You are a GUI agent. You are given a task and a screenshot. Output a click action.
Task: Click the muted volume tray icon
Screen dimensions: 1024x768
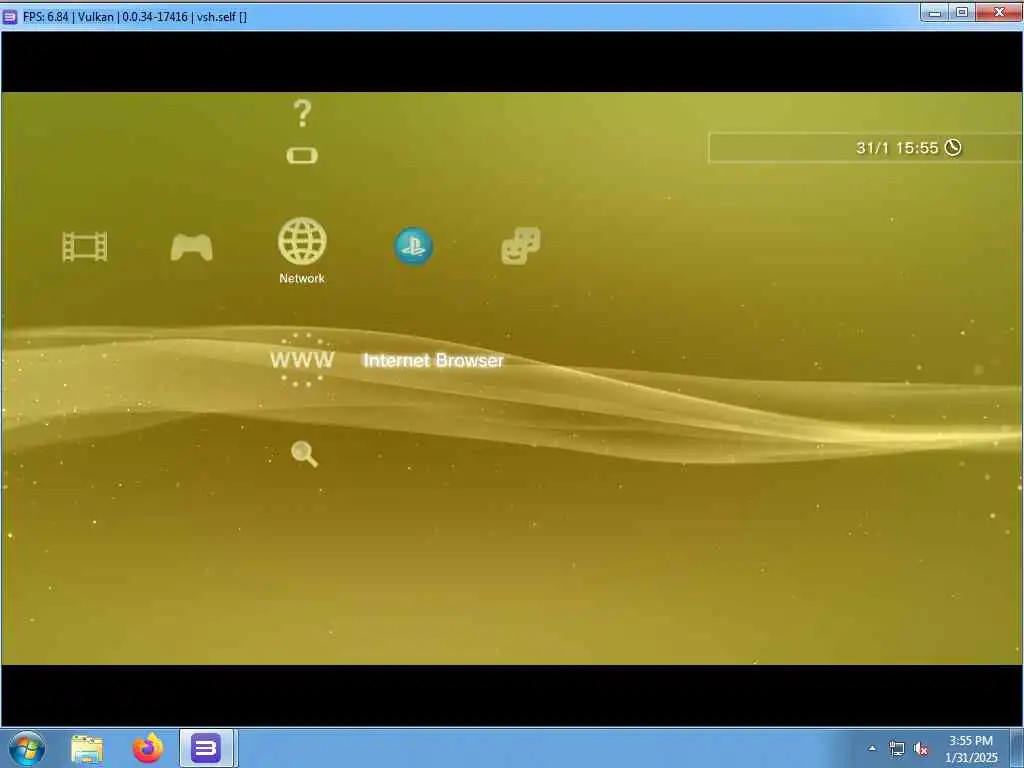click(921, 748)
